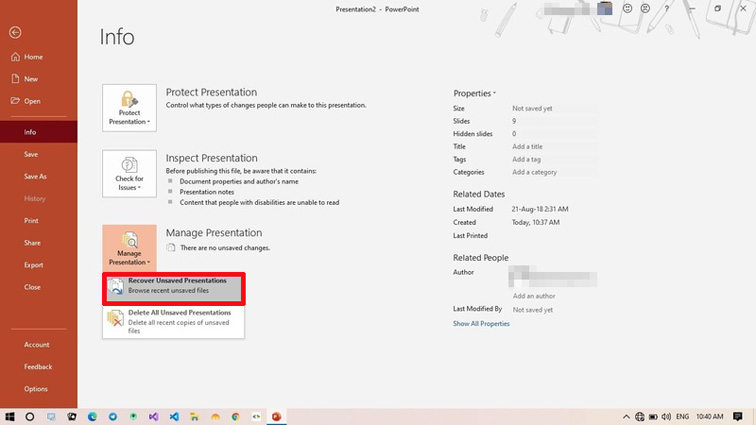Image resolution: width=756 pixels, height=425 pixels.
Task: Select Delete All Unsaved Presentations entry
Action: tap(174, 321)
